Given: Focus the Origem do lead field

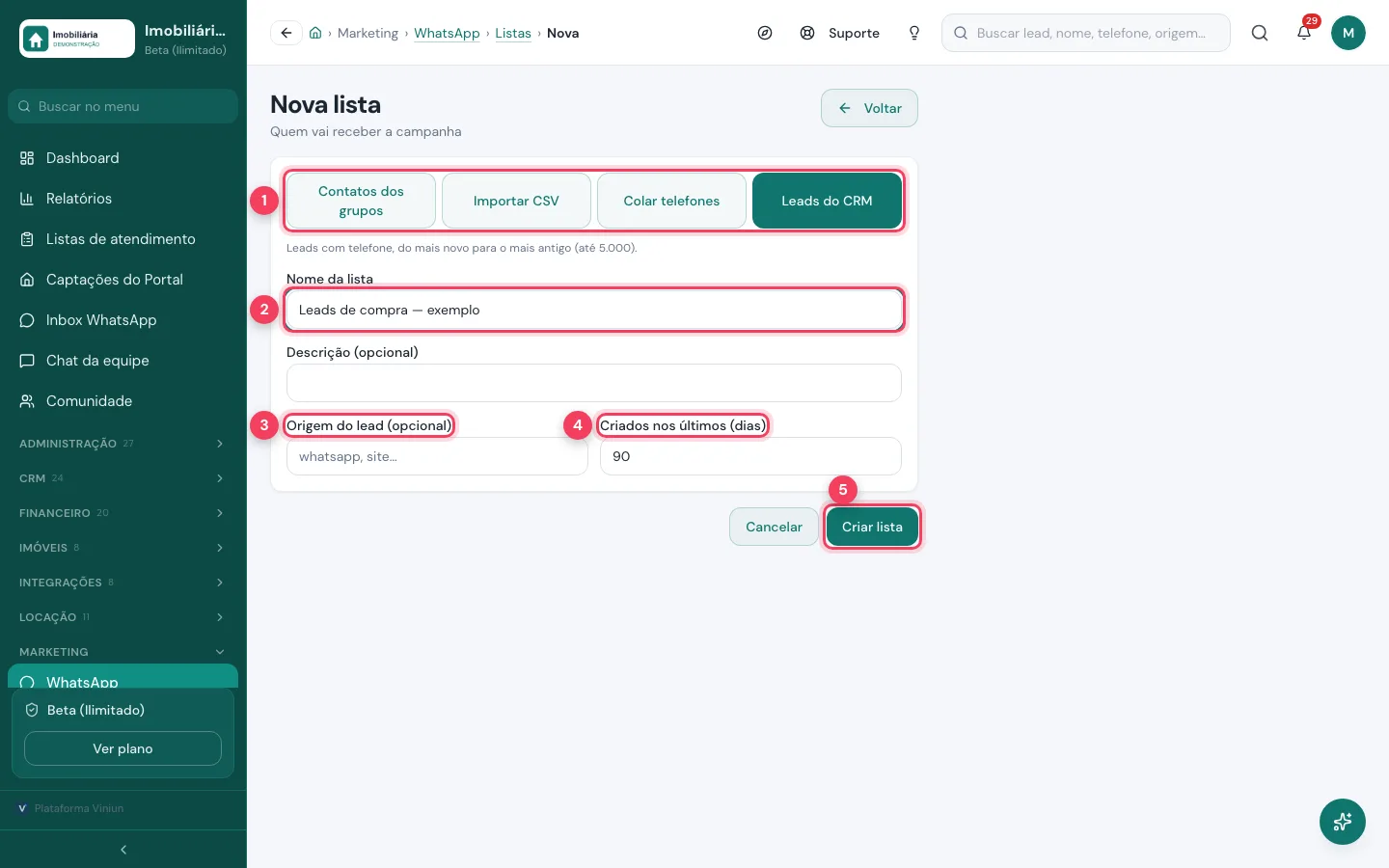Looking at the screenshot, I should [x=437, y=456].
